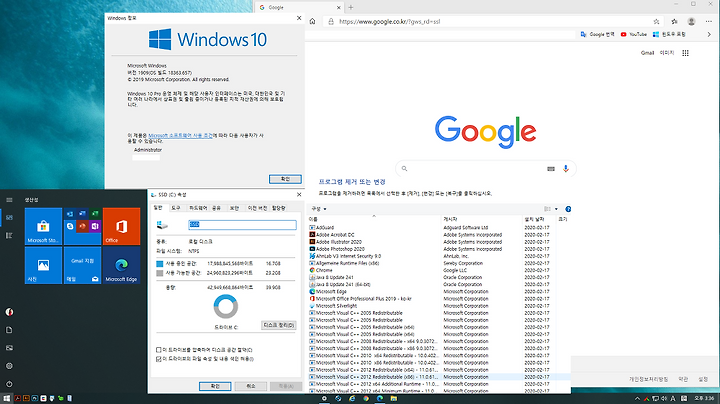Image resolution: width=720 pixels, height=404 pixels.
Task: Select AdGuard in programs list
Action: (x=325, y=228)
